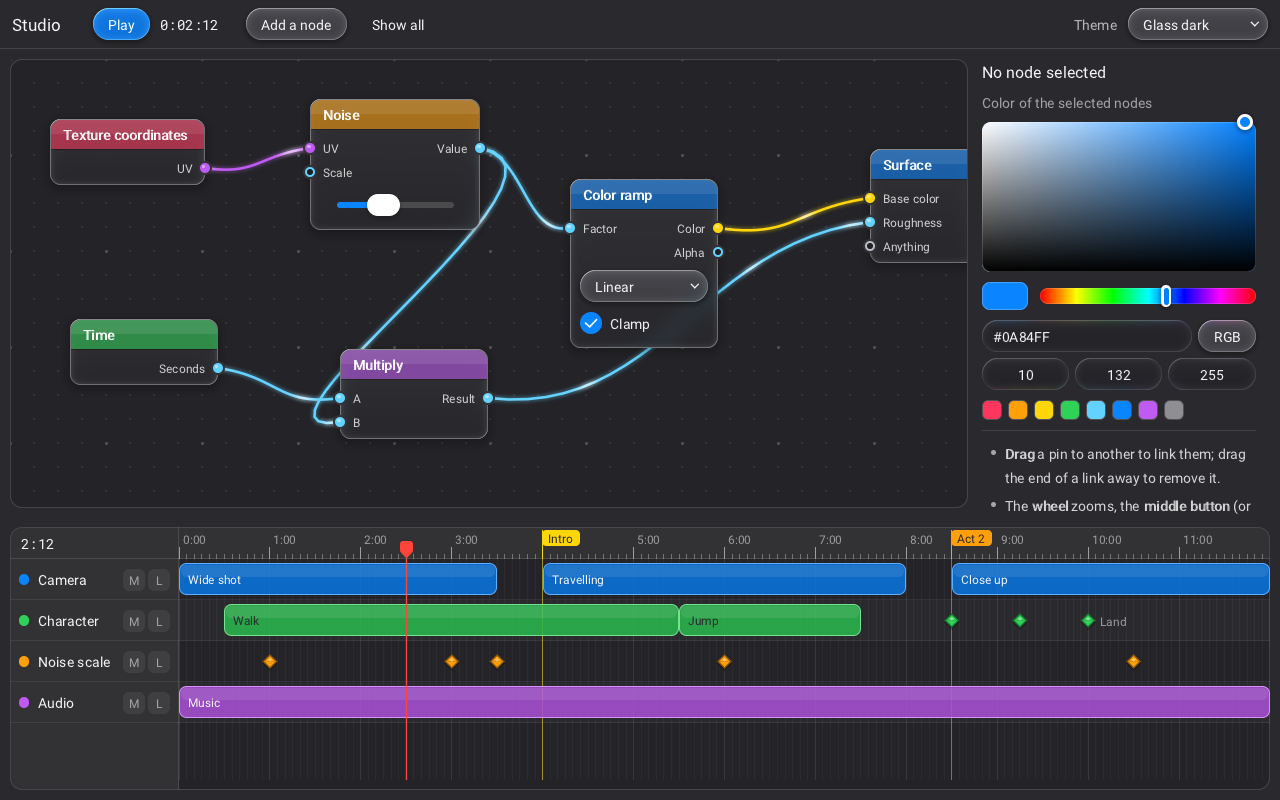Image resolution: width=1280 pixels, height=800 pixels.
Task: Click the Seconds output pin on Time node
Action: [x=218, y=368]
